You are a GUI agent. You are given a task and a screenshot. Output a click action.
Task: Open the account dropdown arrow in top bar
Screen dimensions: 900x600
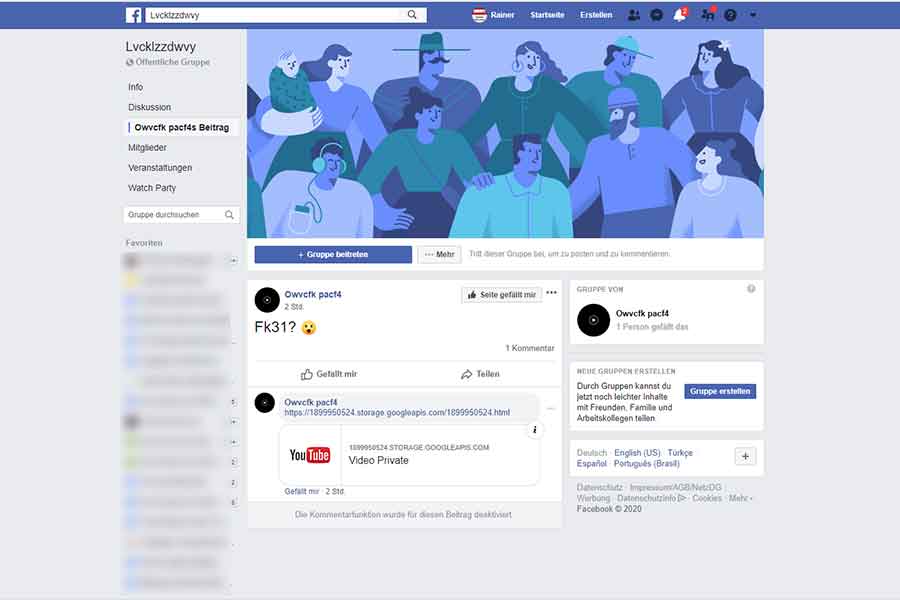point(752,15)
